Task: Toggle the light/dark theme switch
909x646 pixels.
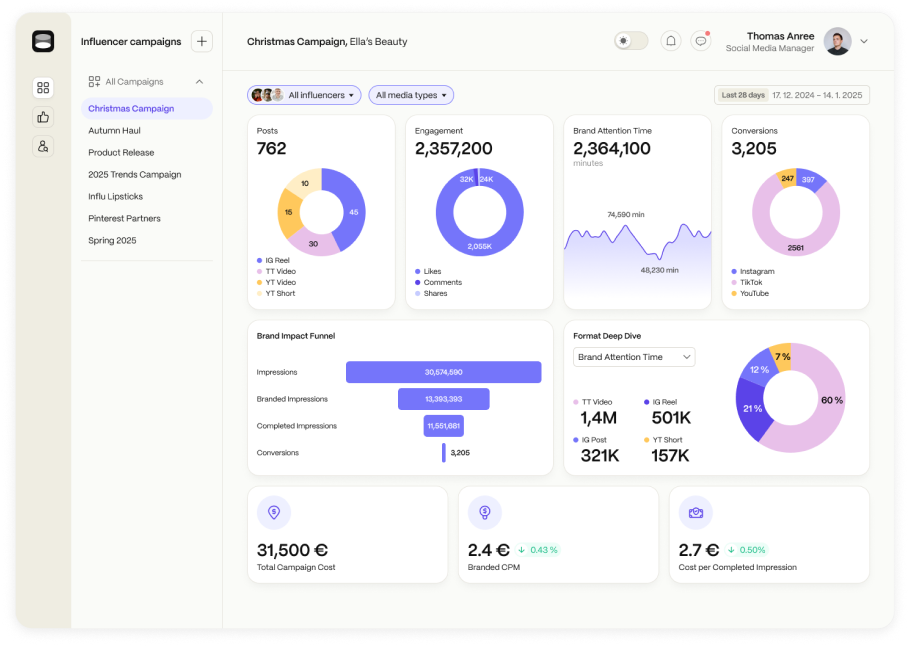Action: point(631,41)
